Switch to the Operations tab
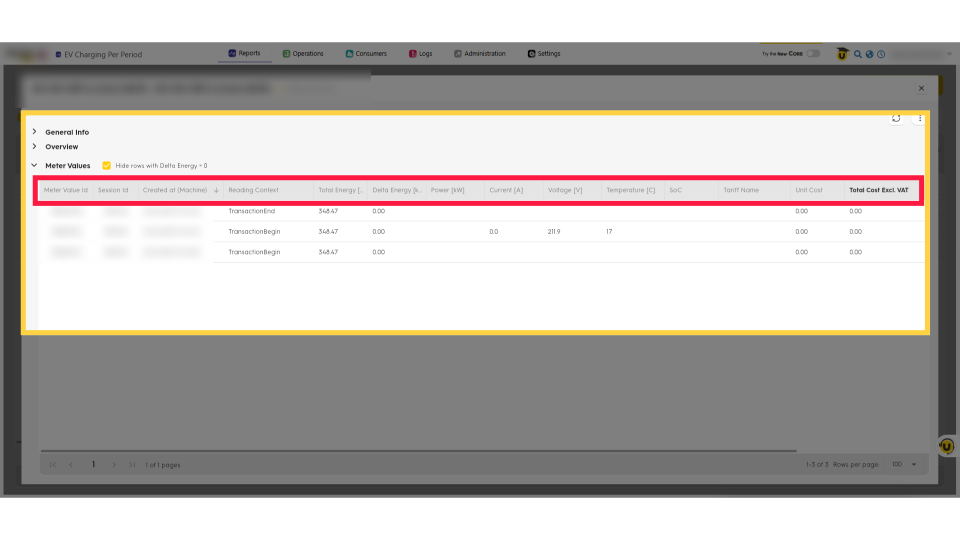 tap(303, 54)
